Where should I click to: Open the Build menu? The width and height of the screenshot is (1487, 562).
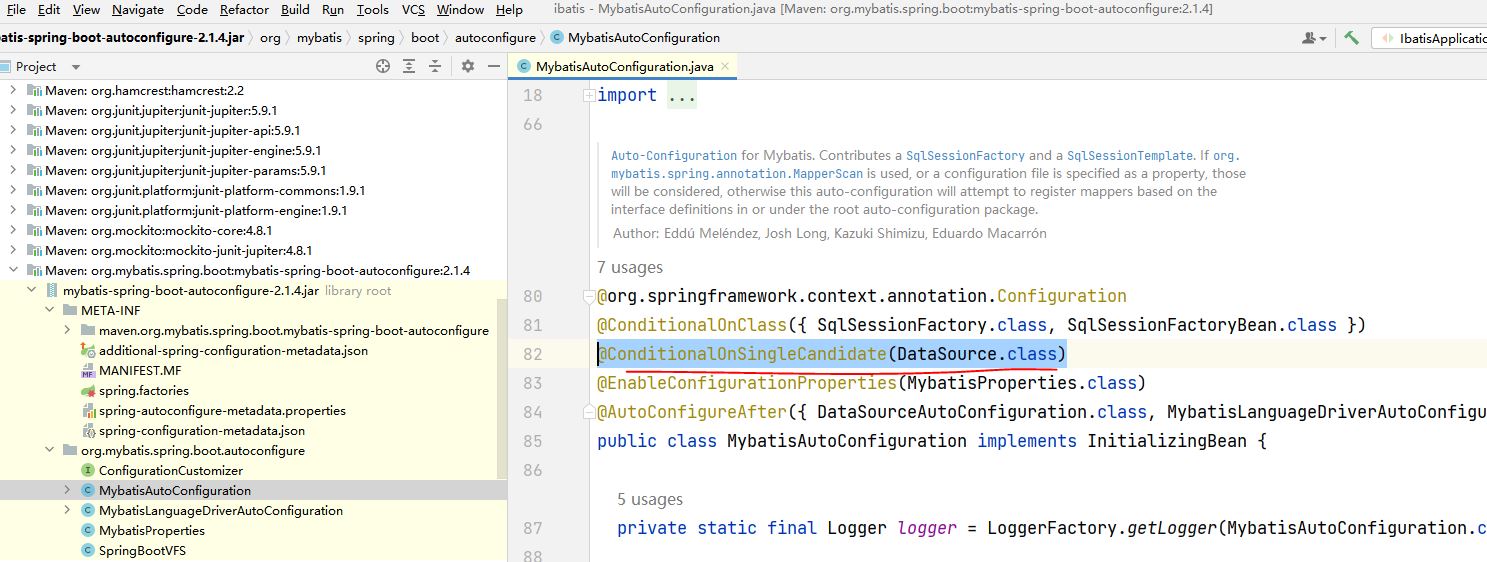[295, 9]
